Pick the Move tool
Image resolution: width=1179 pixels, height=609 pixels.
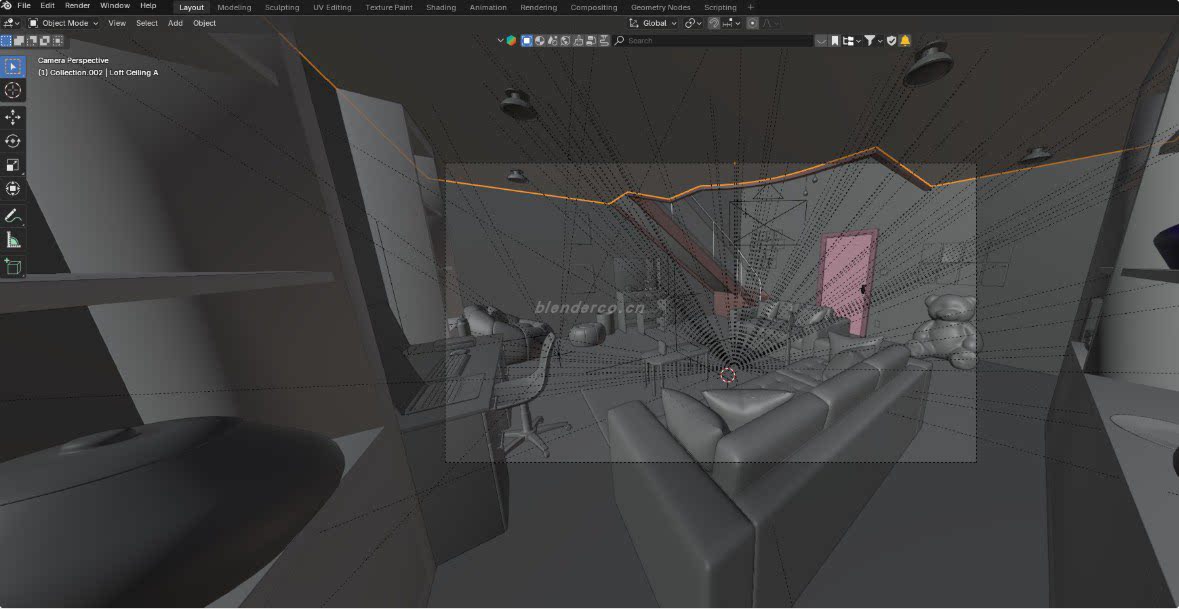coord(13,117)
